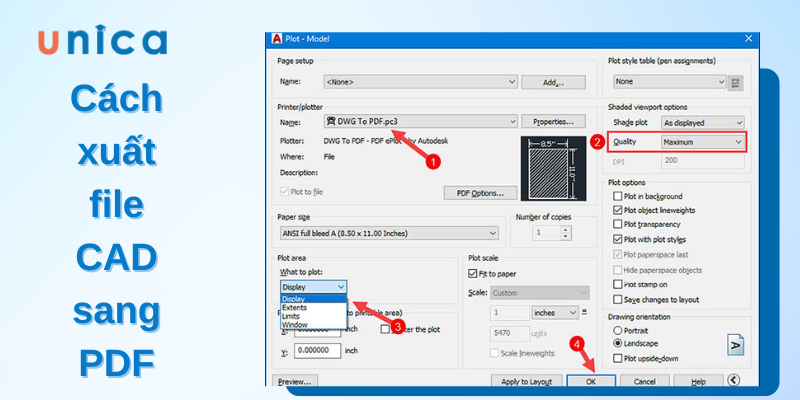Choose Display in the plot area list

click(313, 299)
